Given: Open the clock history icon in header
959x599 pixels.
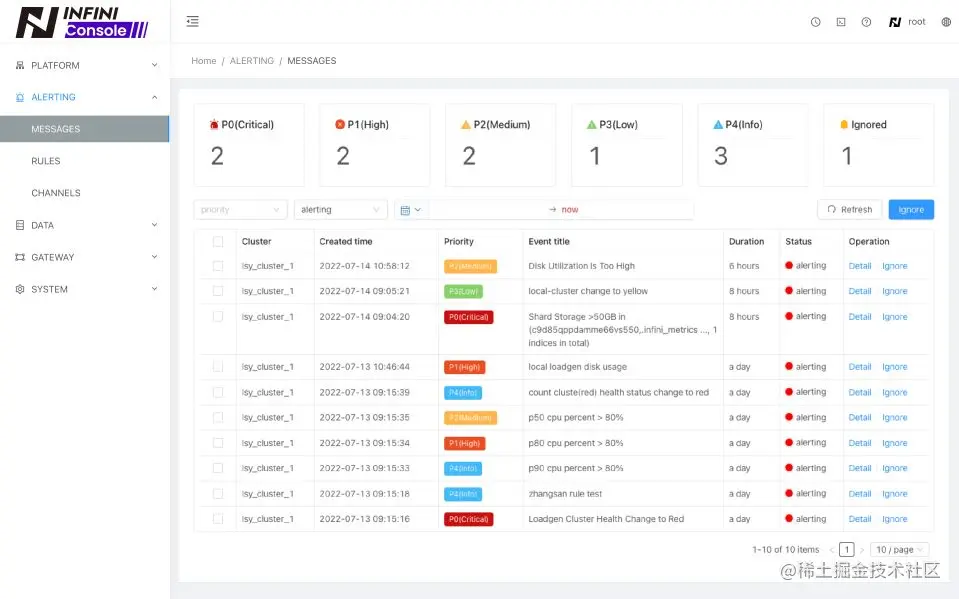Looking at the screenshot, I should pyautogui.click(x=815, y=22).
